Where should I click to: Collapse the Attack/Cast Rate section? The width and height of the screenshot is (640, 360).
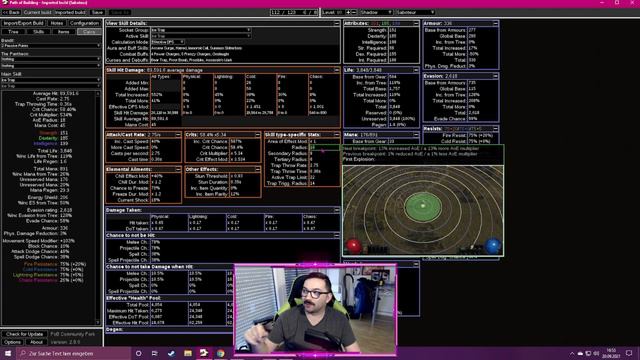click(x=178, y=134)
